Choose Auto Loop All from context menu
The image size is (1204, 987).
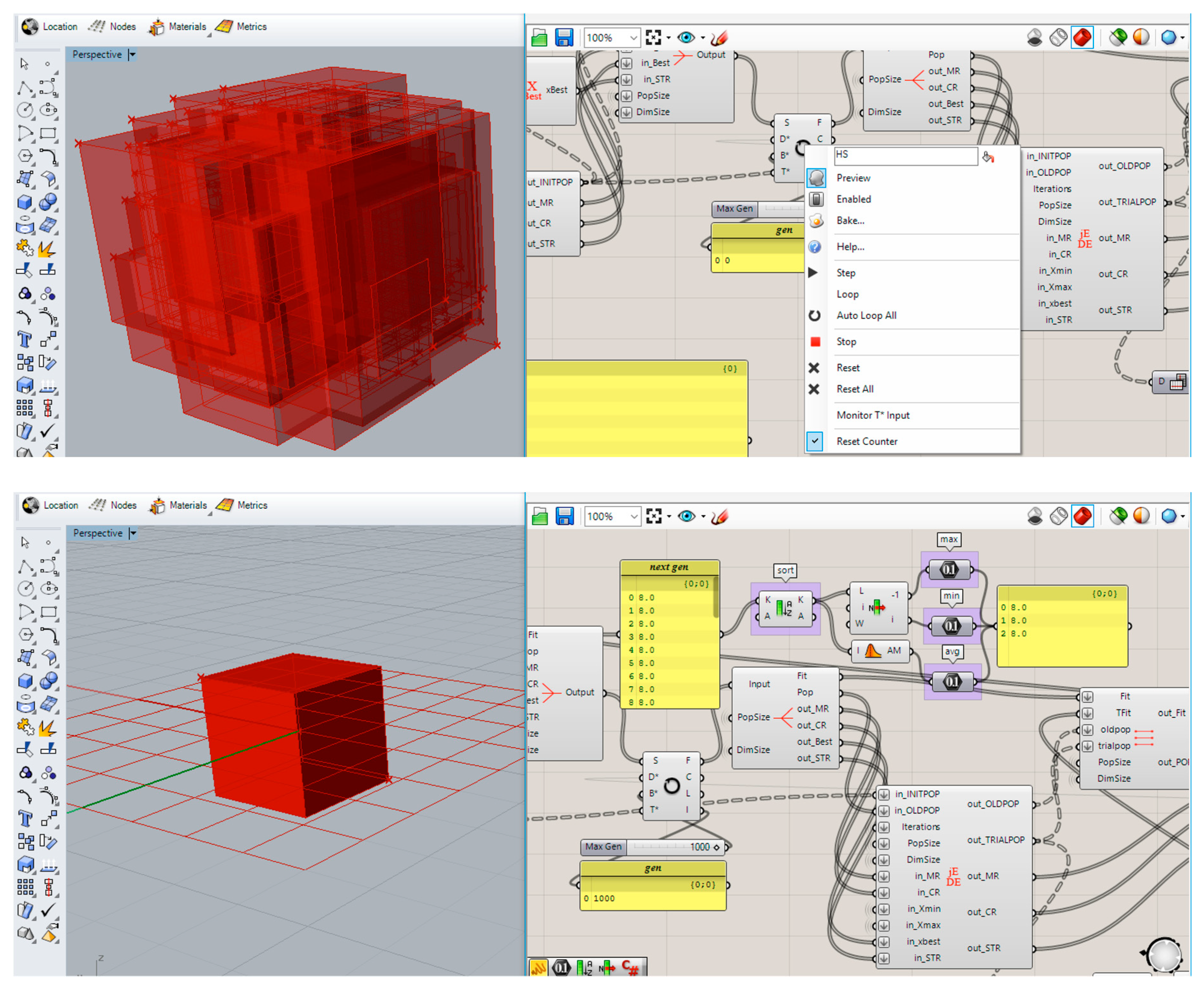click(866, 315)
